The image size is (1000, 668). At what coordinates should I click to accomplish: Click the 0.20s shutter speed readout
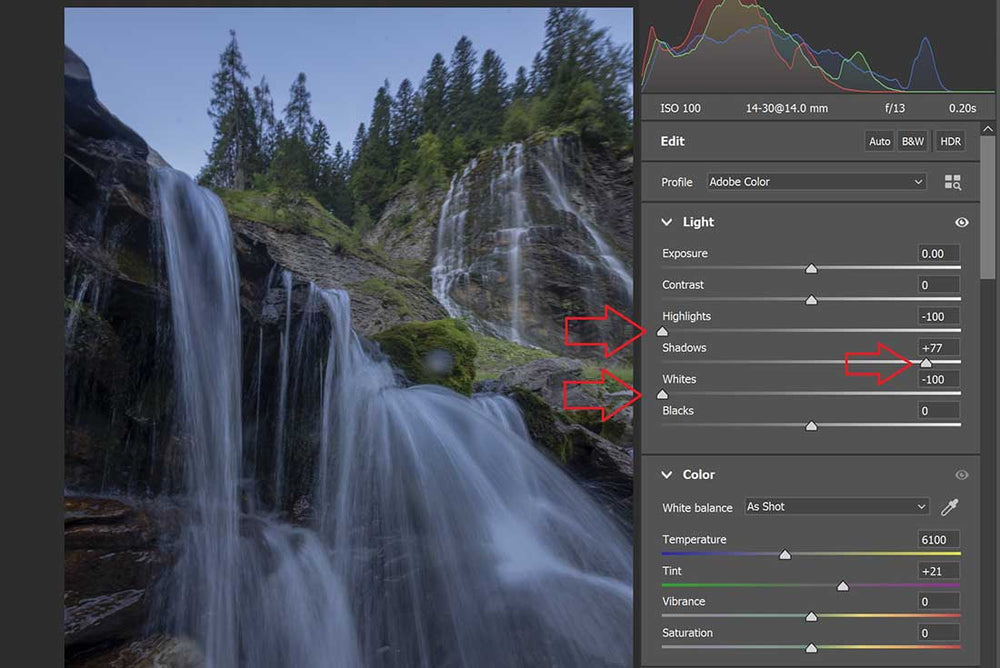point(962,108)
